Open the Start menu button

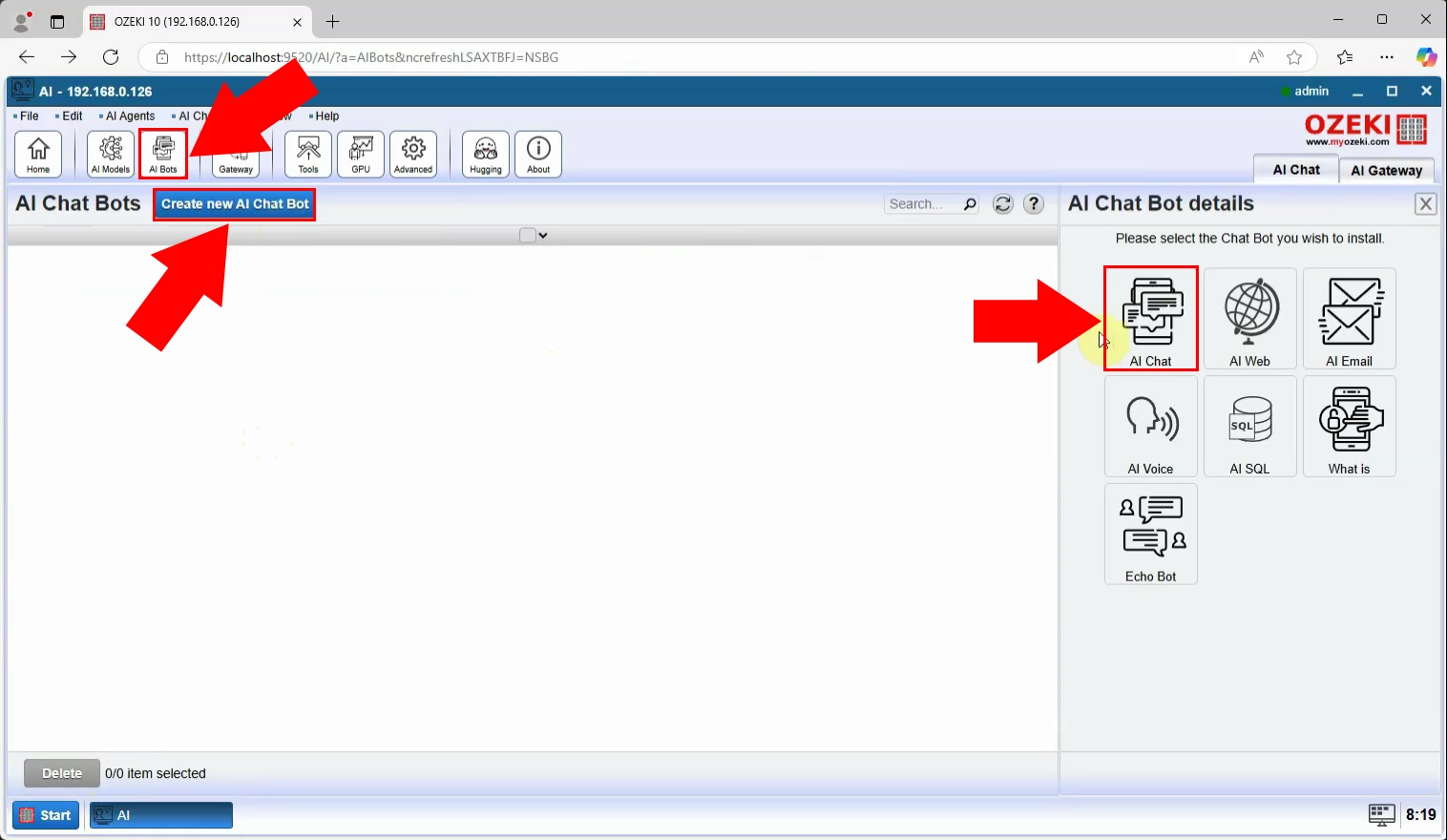click(x=46, y=815)
